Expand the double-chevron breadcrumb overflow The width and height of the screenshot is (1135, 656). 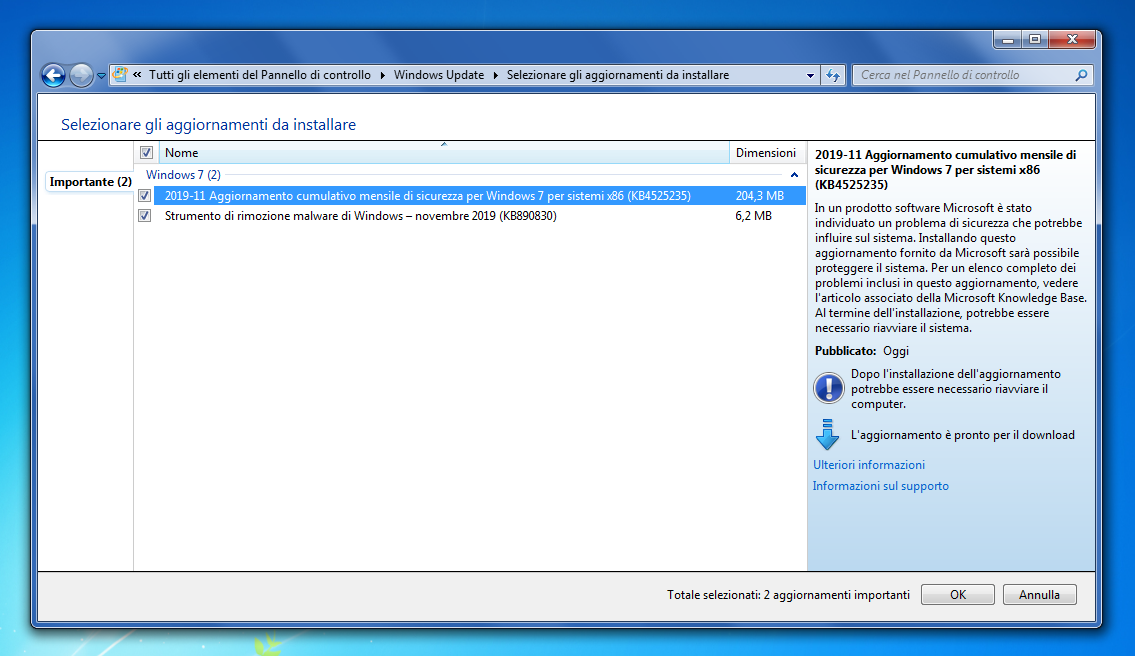(x=138, y=75)
